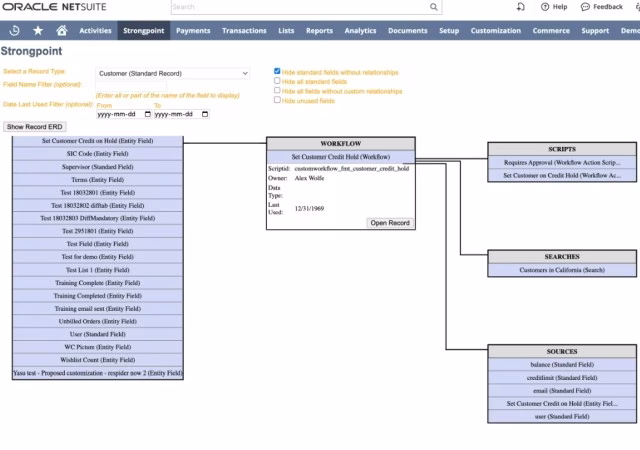Select Customers in California (Search)
This screenshot has width=640, height=450.
(562, 270)
